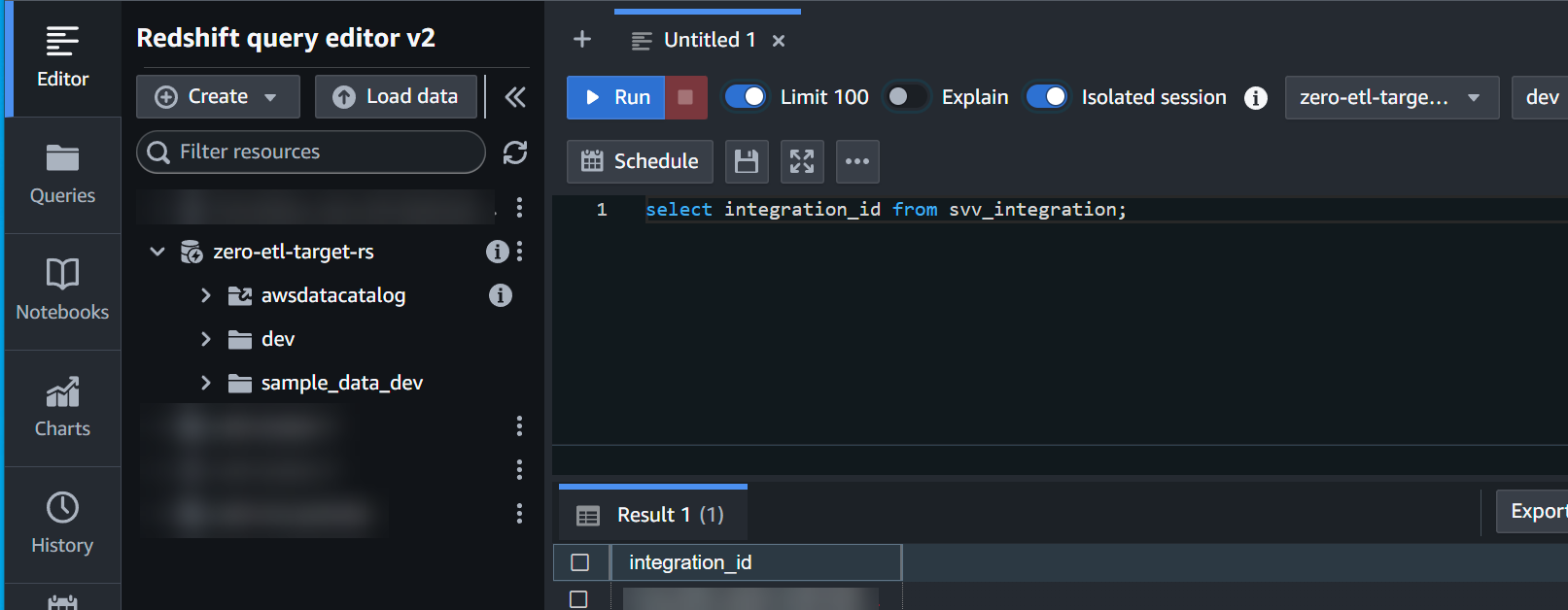
Task: Run the query
Action: [x=616, y=97]
